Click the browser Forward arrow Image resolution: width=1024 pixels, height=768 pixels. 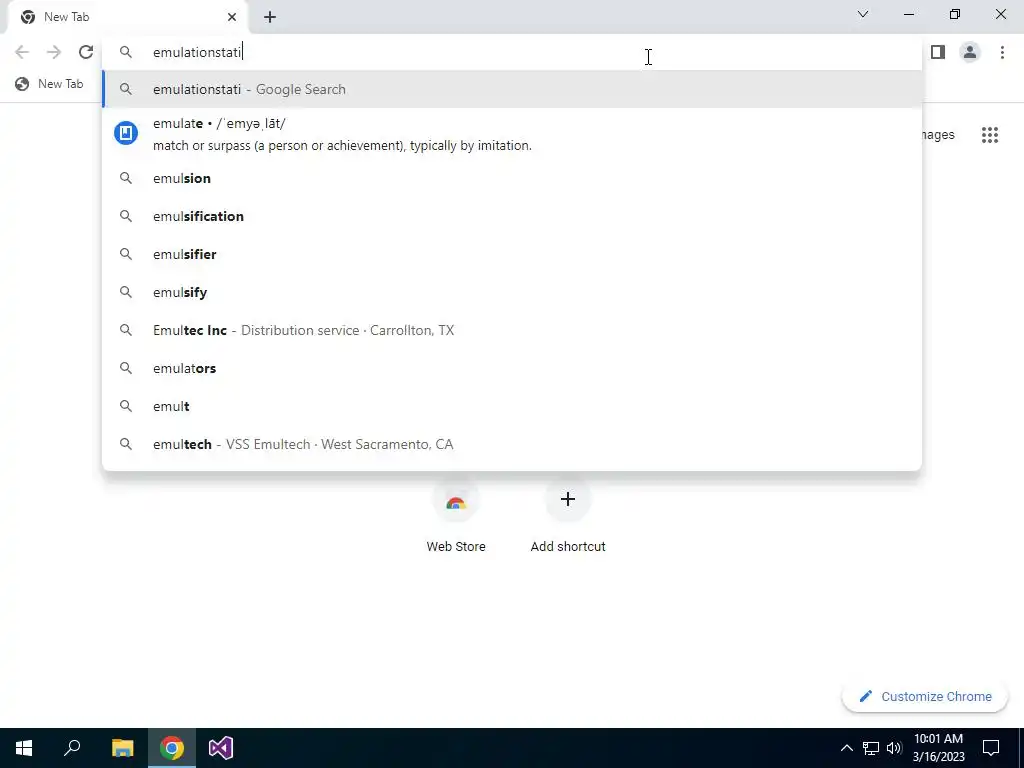point(54,52)
